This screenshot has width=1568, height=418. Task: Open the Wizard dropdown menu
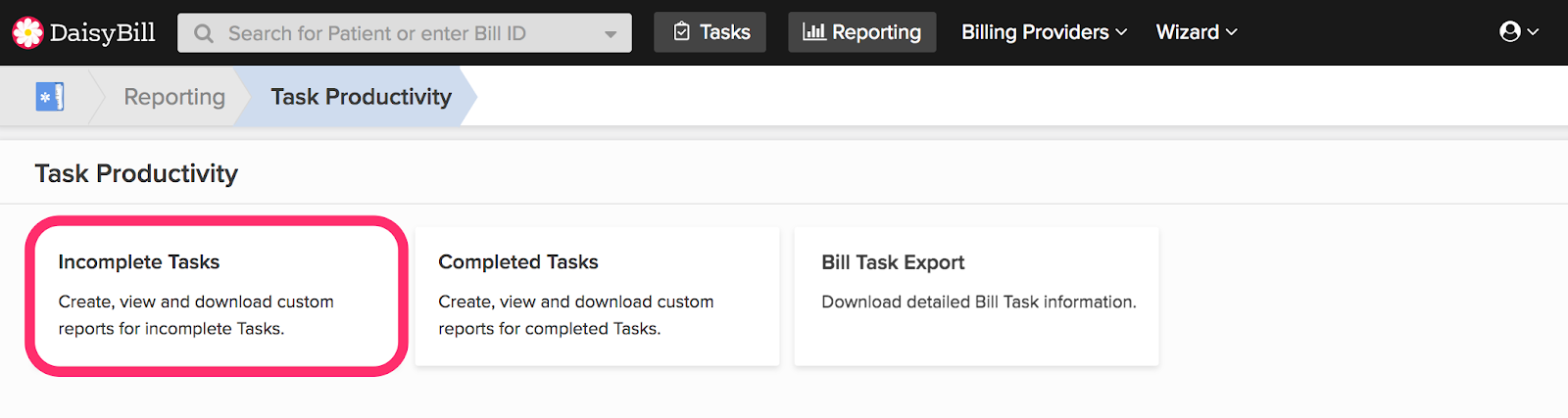click(x=1197, y=32)
